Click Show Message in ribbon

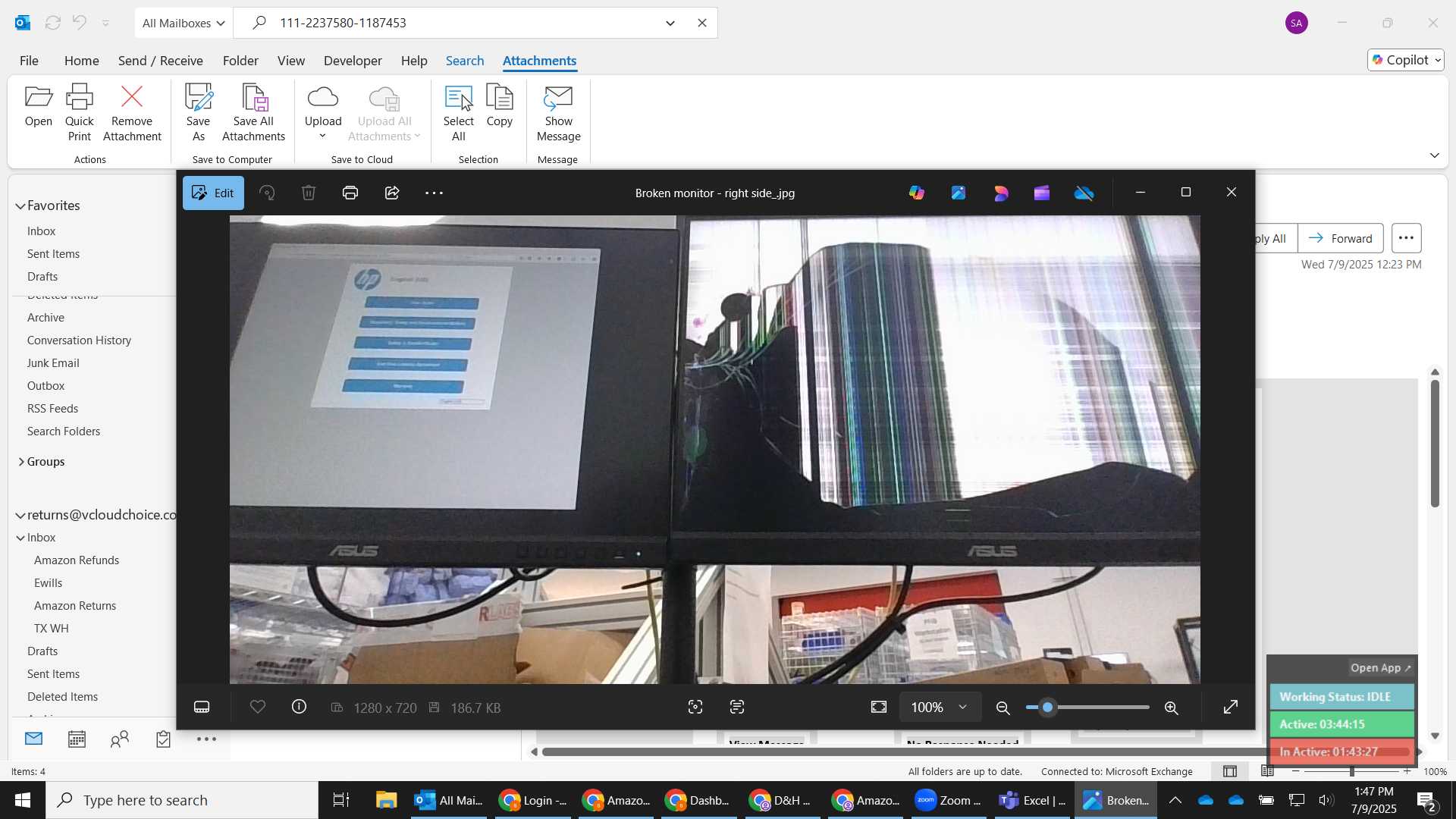coord(558,112)
